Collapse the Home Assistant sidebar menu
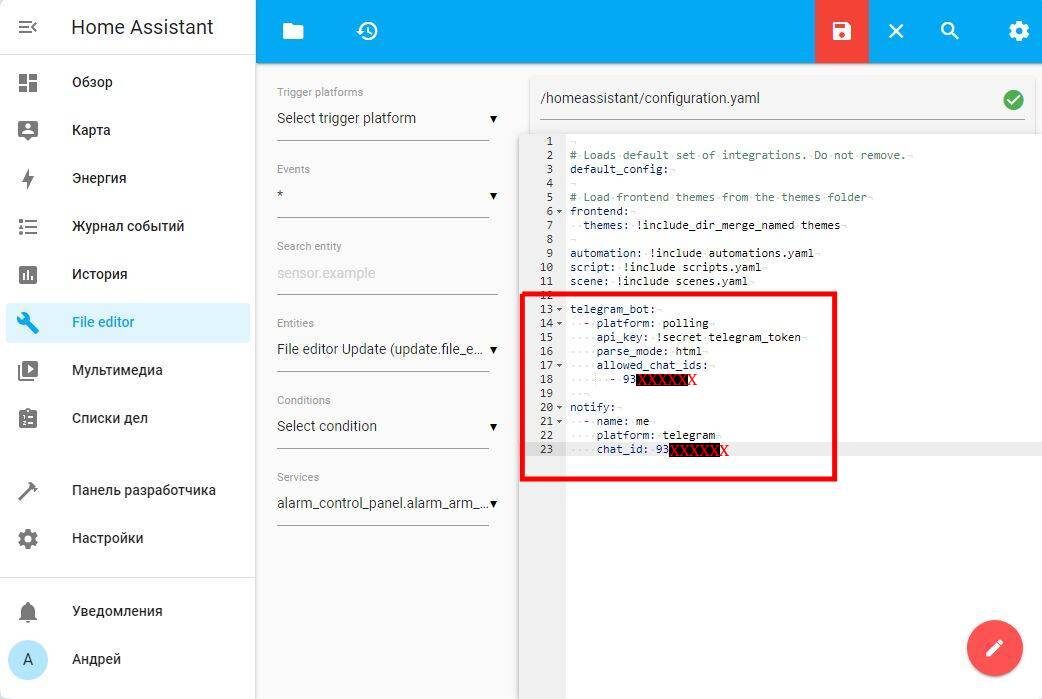The width and height of the screenshot is (1042, 699). pos(27,27)
